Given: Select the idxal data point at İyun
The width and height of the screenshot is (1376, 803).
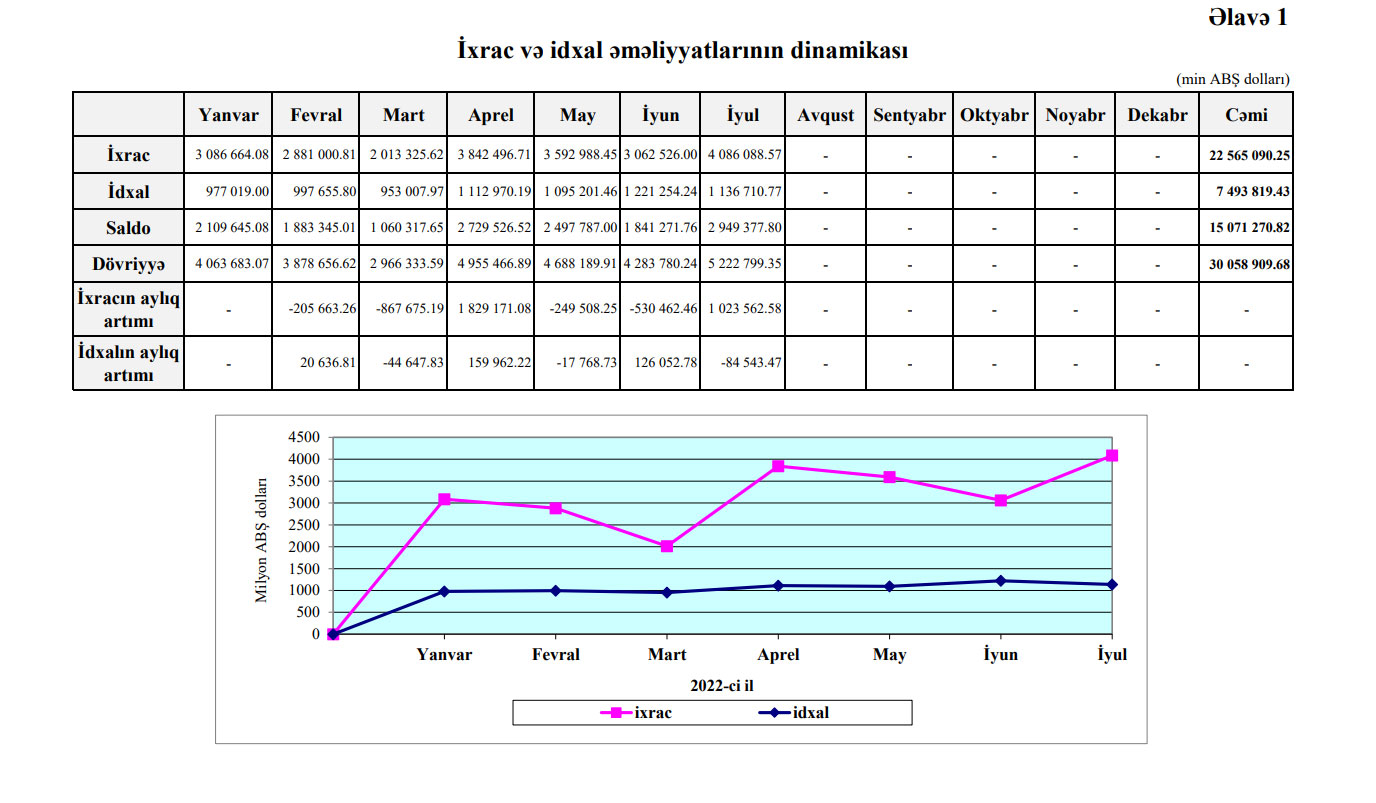Looking at the screenshot, I should point(1001,580).
